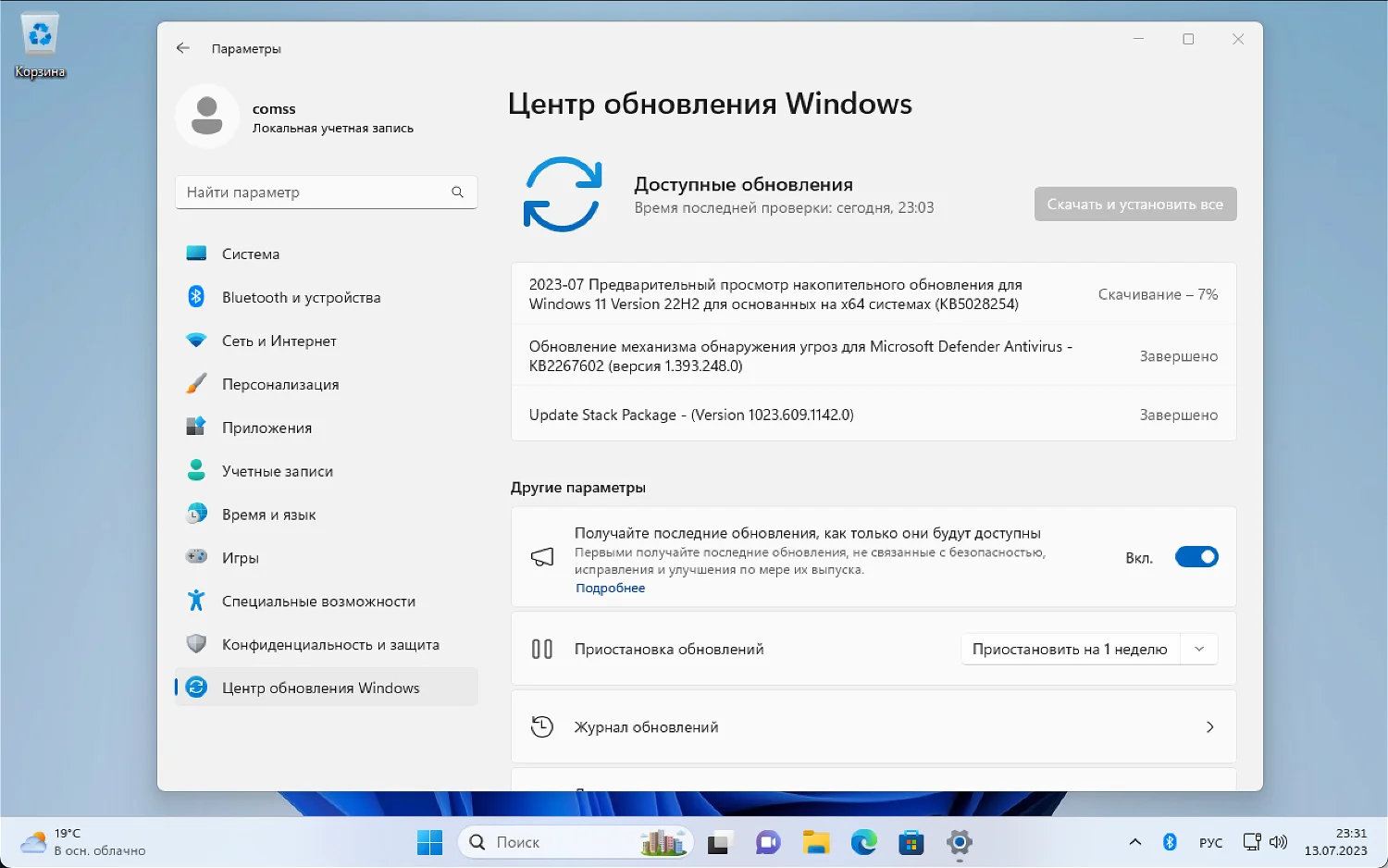This screenshot has height=868, width=1388.
Task: Click the Bluetooth icon in sidebar
Action: click(196, 297)
